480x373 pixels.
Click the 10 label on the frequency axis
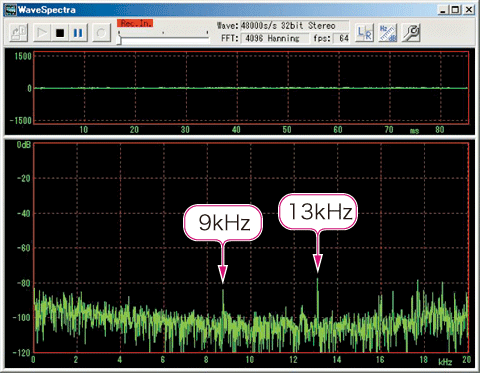[250, 360]
